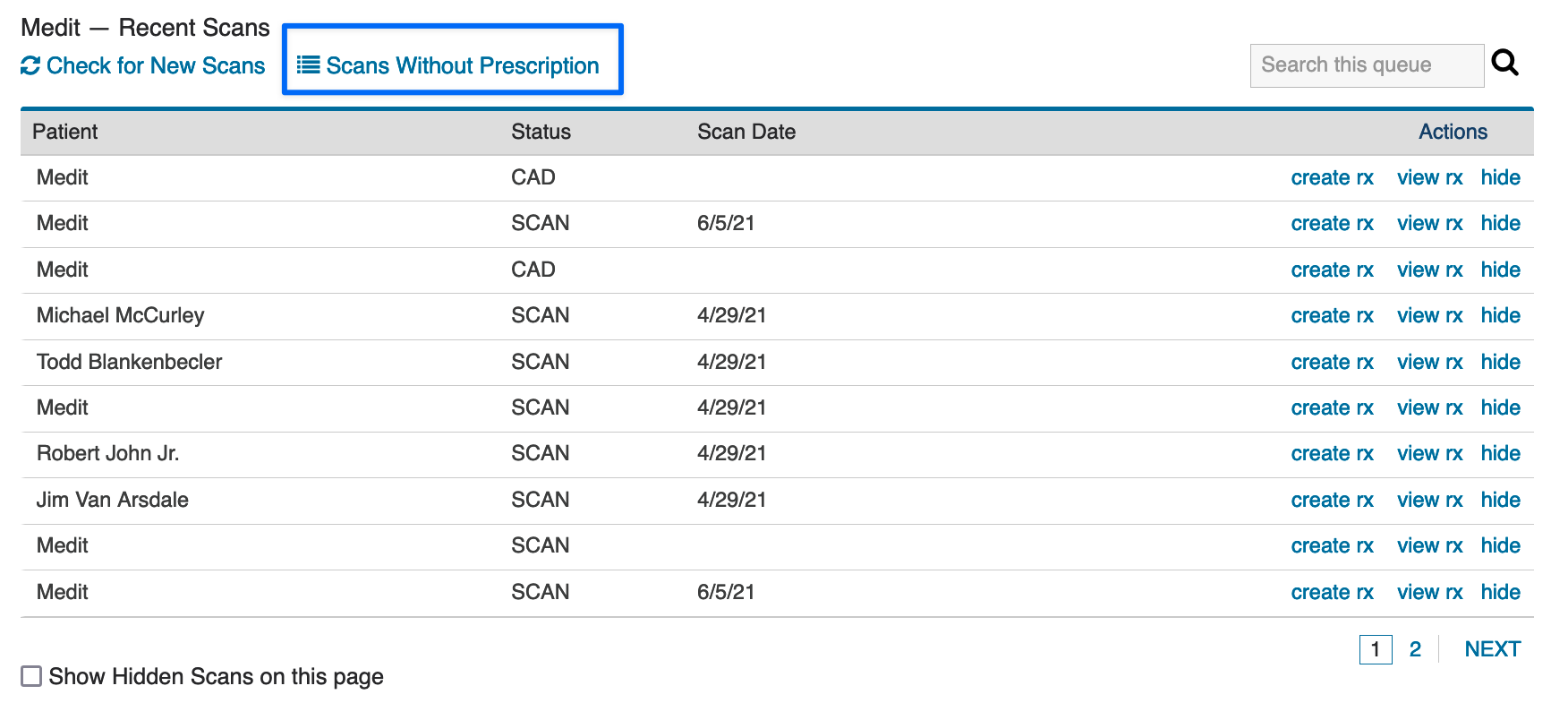Click SCAN status in Todd Blankenbecler row

click(540, 362)
